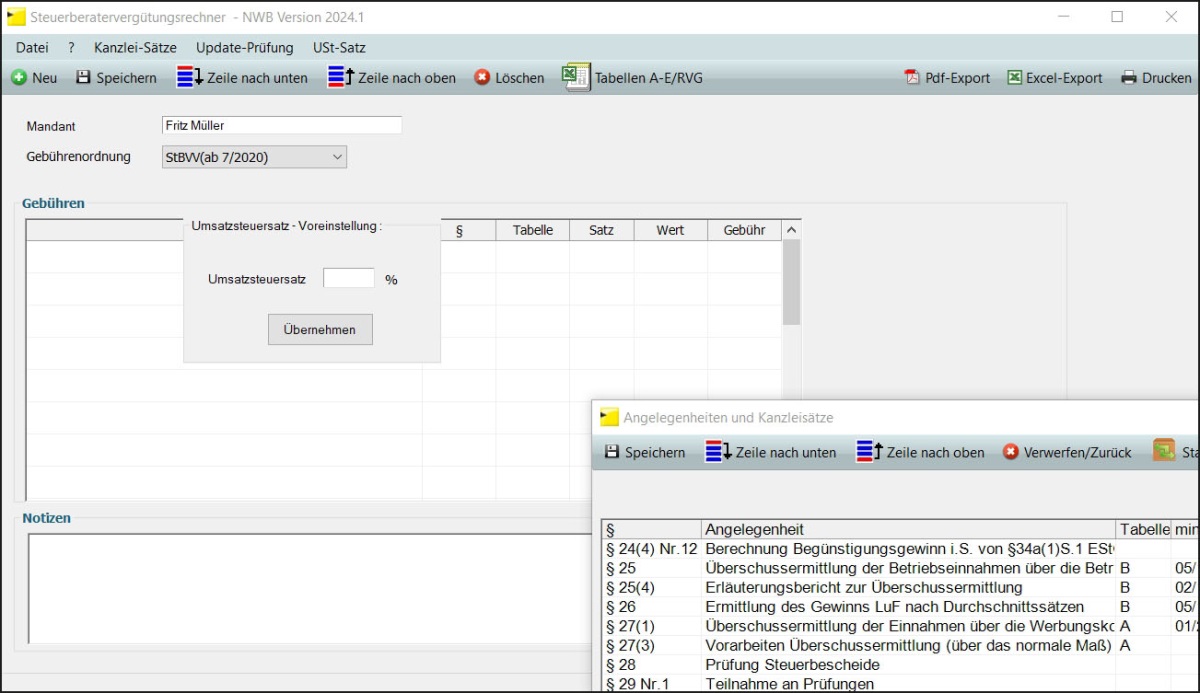Move row up with Zeile nach oben

[341, 78]
